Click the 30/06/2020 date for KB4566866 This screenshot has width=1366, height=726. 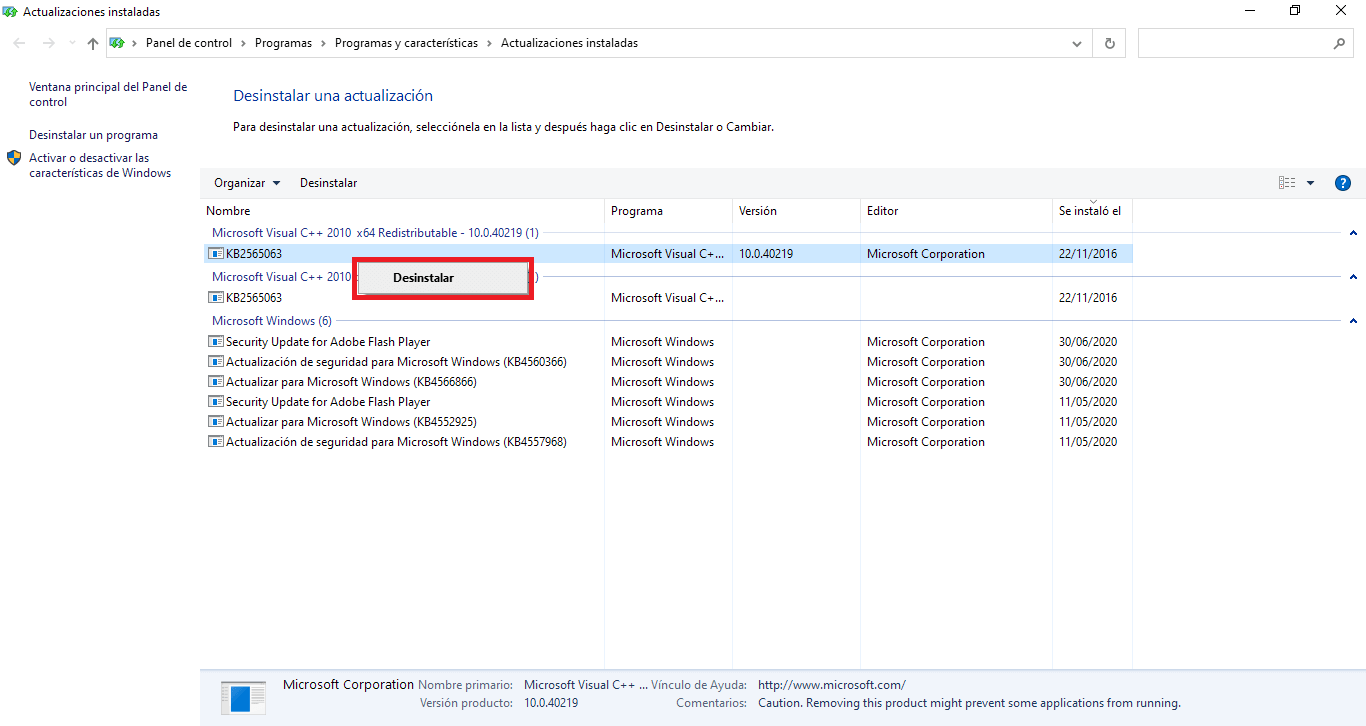(x=1088, y=382)
